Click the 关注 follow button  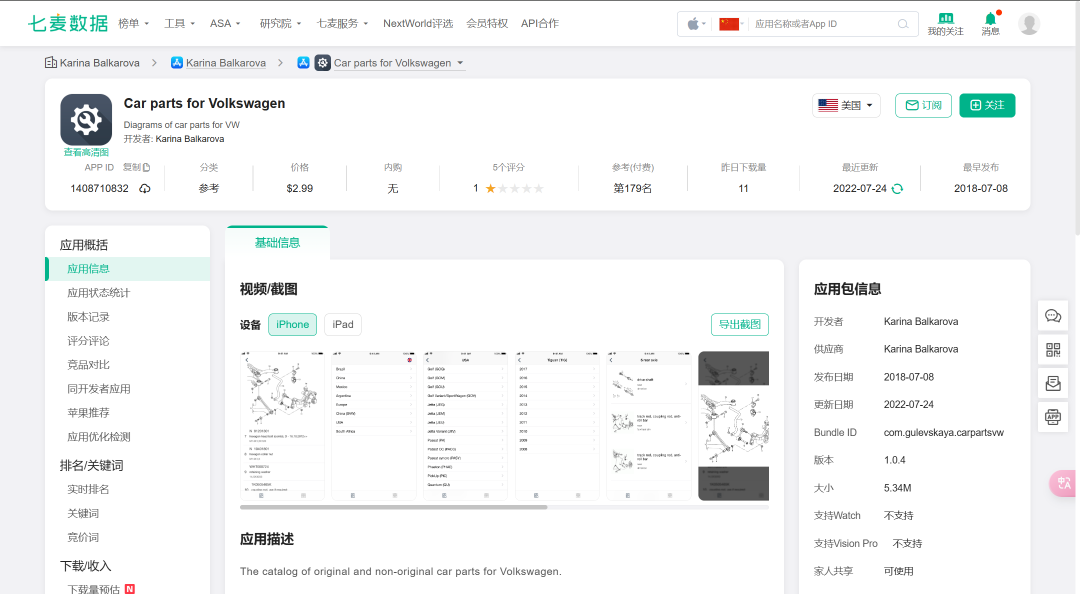(x=987, y=105)
